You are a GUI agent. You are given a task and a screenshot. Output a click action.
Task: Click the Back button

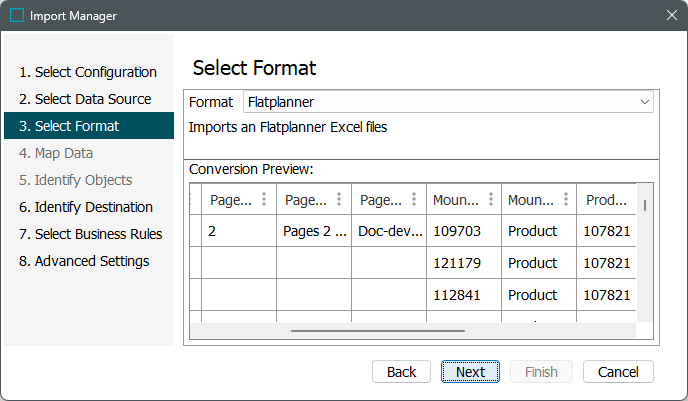[401, 372]
